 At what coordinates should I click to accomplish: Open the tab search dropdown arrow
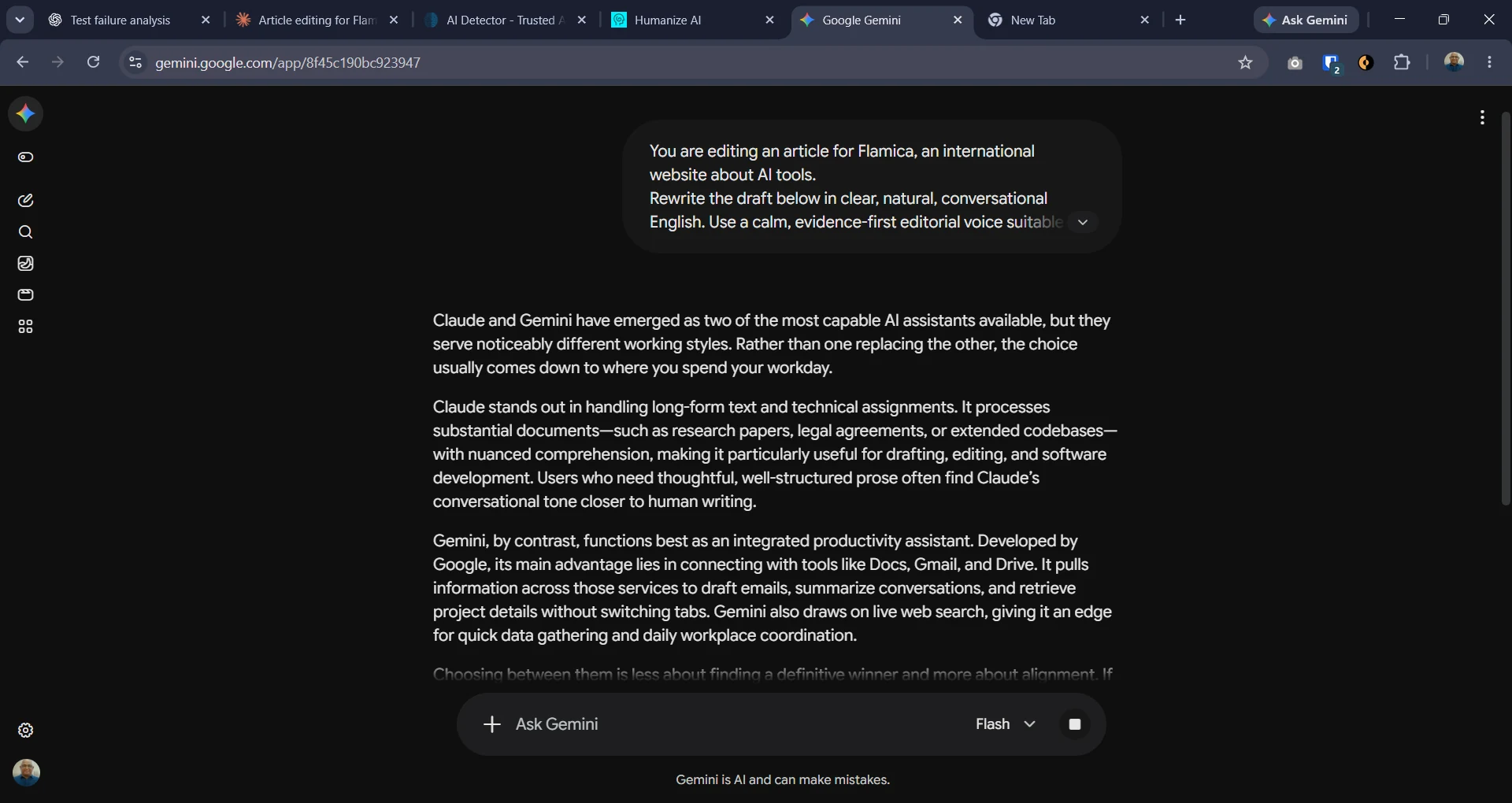pyautogui.click(x=20, y=20)
